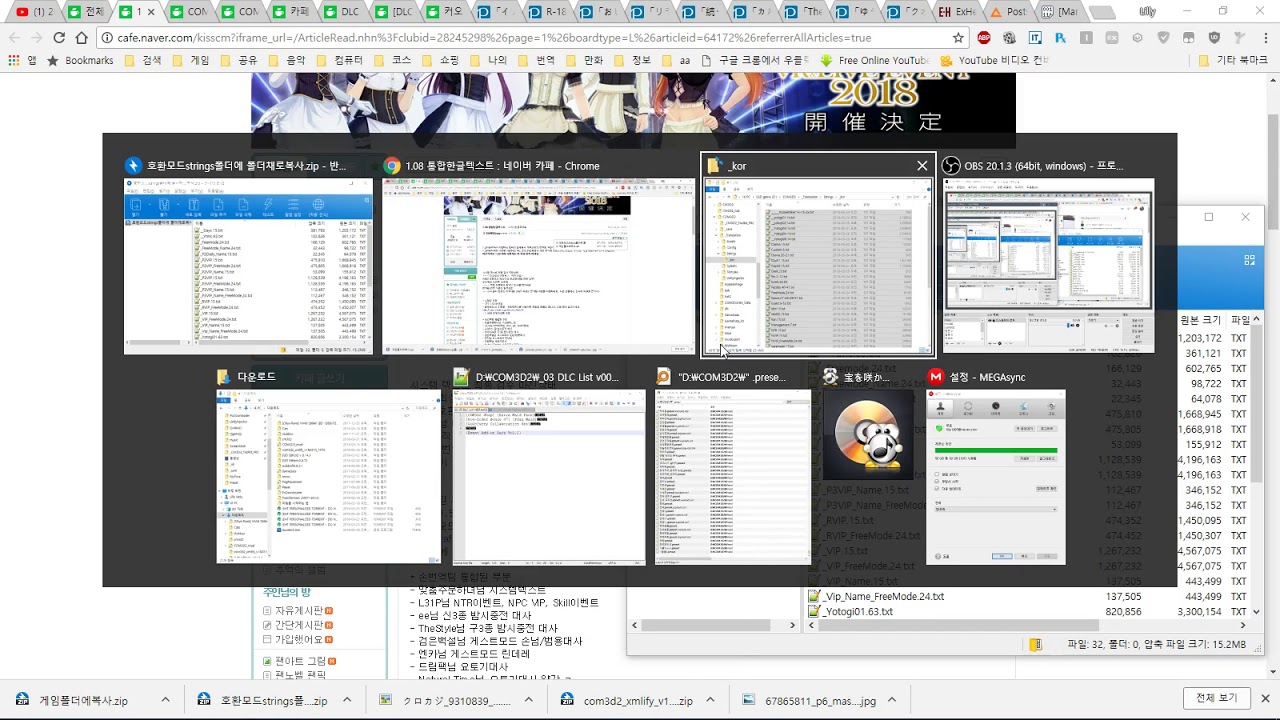This screenshot has height=720, width=1280.
Task: Click the archive window view-mode grid icon
Action: (x=1249, y=260)
